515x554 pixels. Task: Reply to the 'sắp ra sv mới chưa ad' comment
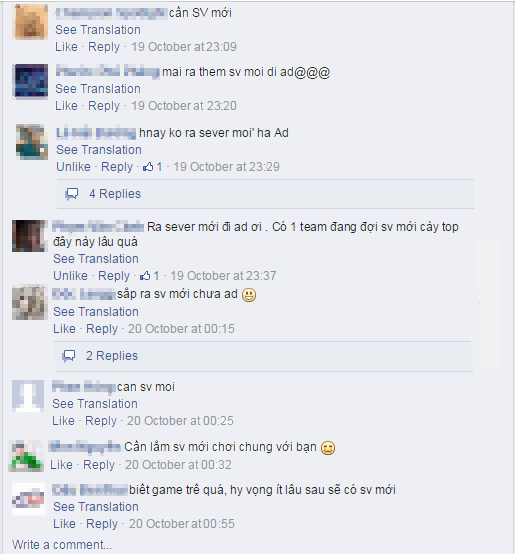pyautogui.click(x=102, y=329)
